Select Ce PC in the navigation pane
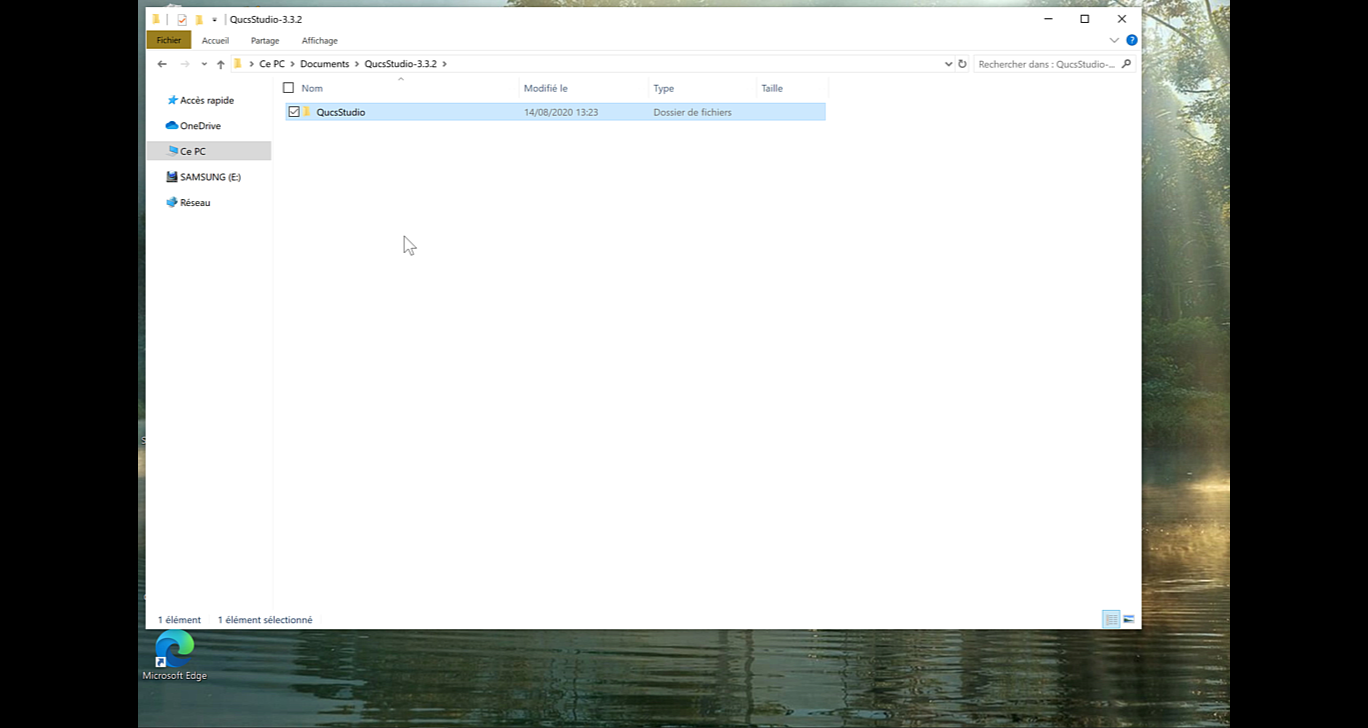This screenshot has width=1368, height=728. tap(209, 151)
